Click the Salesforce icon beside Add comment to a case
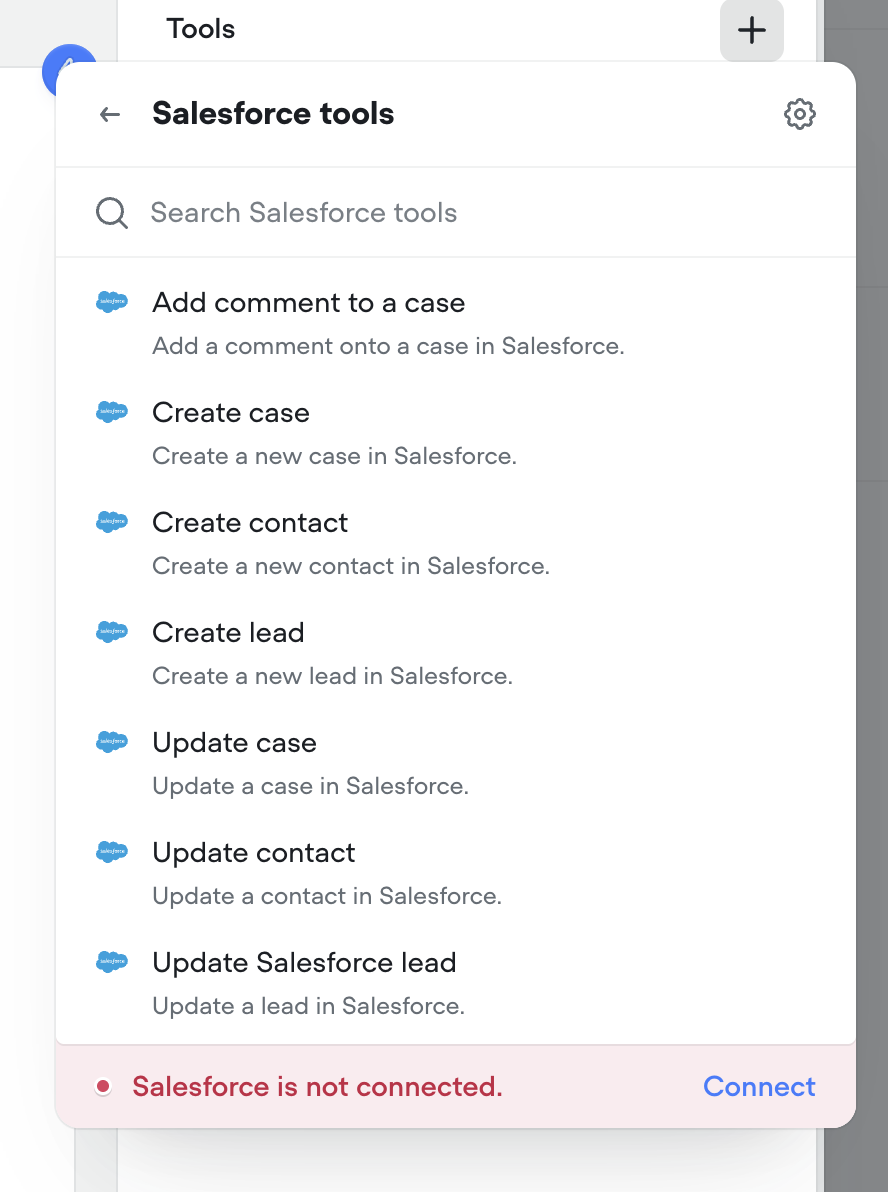888x1192 pixels. 112,301
